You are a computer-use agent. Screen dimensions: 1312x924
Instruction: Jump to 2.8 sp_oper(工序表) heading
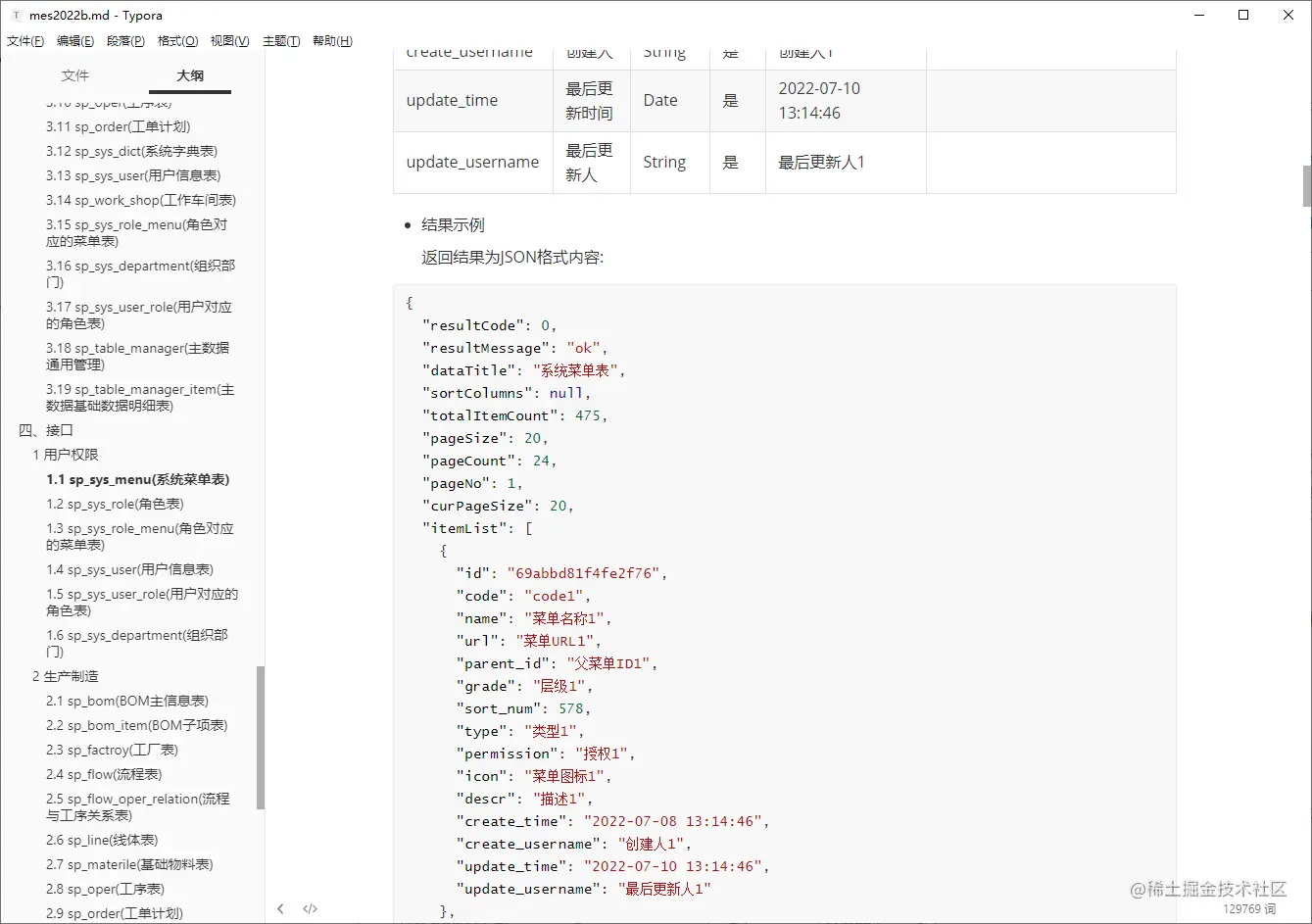(x=105, y=889)
